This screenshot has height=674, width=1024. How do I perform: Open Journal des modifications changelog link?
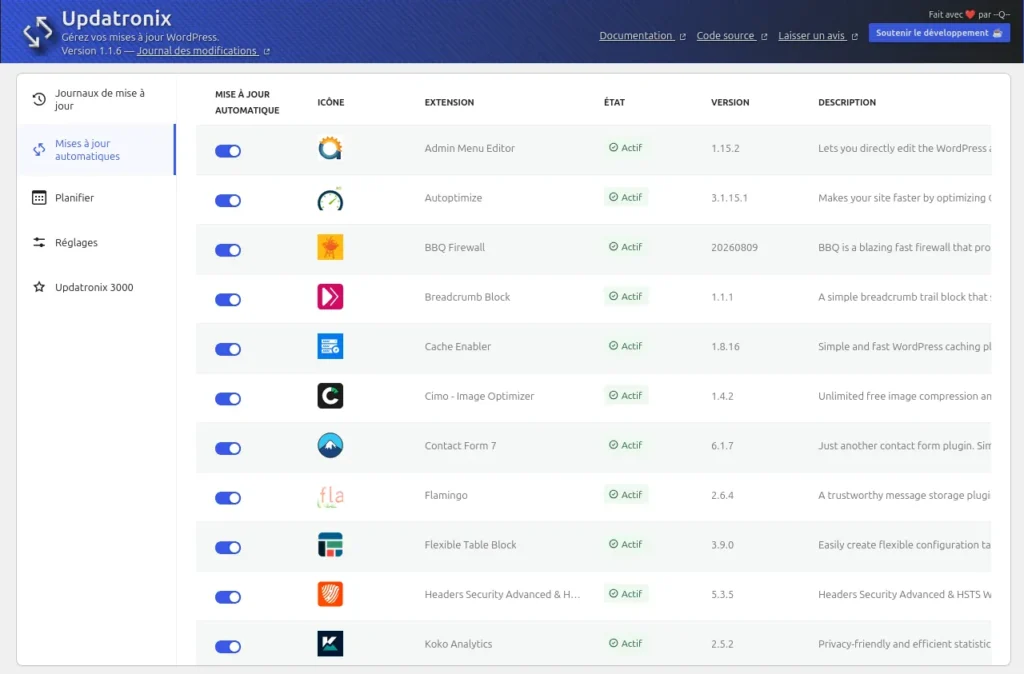coord(197,51)
